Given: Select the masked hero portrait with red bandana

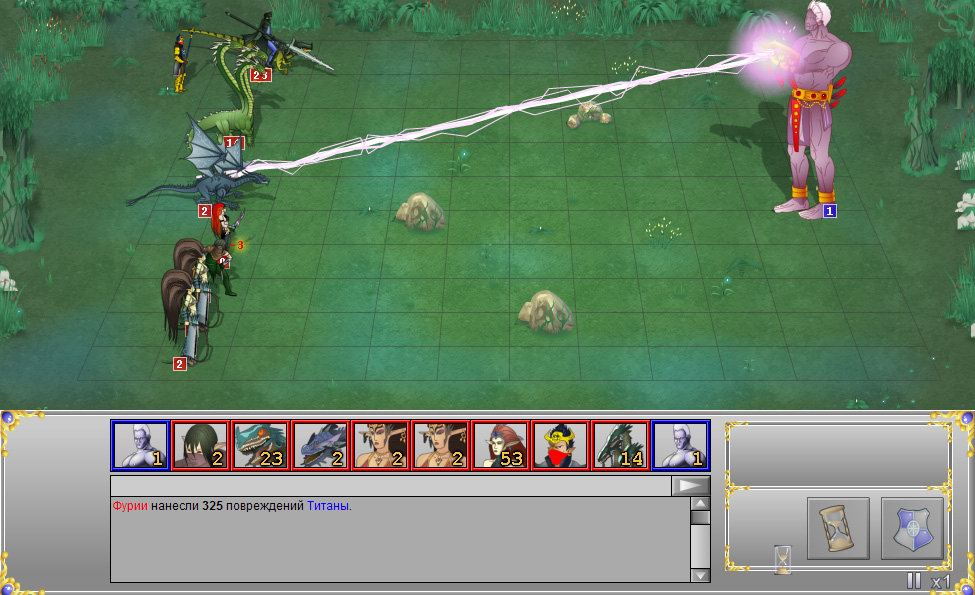Looking at the screenshot, I should pyautogui.click(x=560, y=445).
